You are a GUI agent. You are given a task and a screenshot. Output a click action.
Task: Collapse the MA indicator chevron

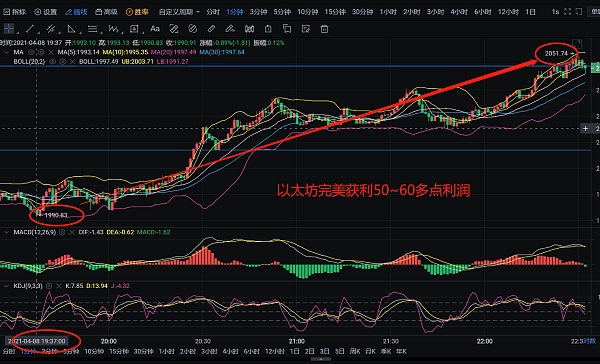(x=6, y=52)
